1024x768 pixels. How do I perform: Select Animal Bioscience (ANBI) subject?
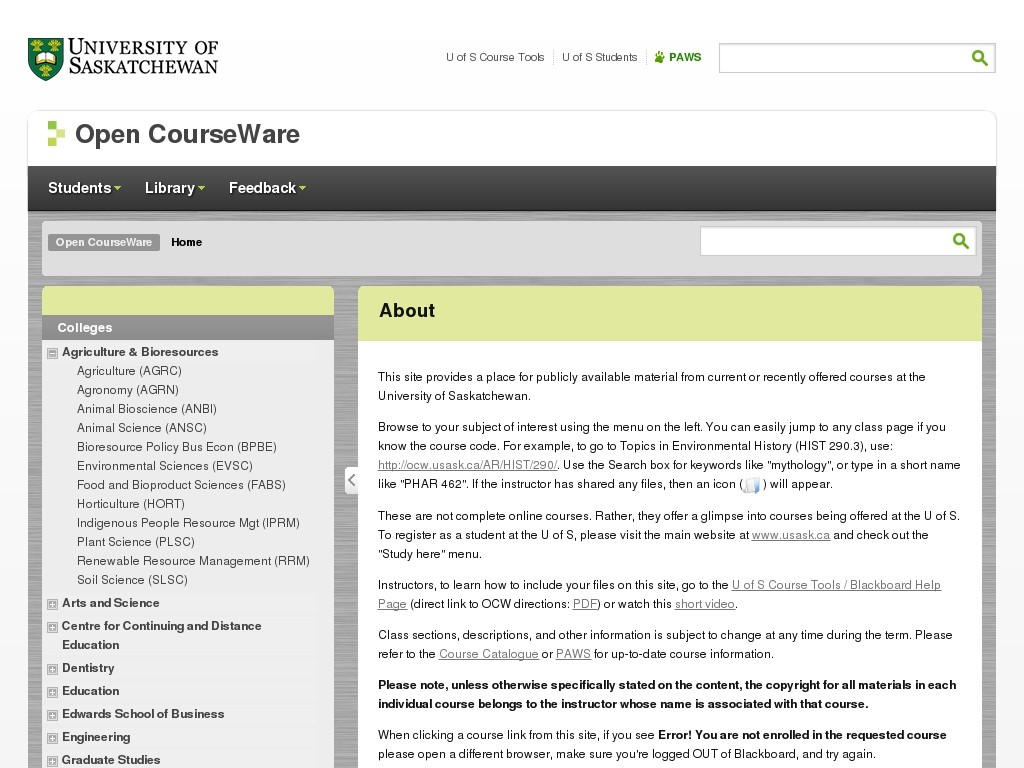tap(147, 409)
